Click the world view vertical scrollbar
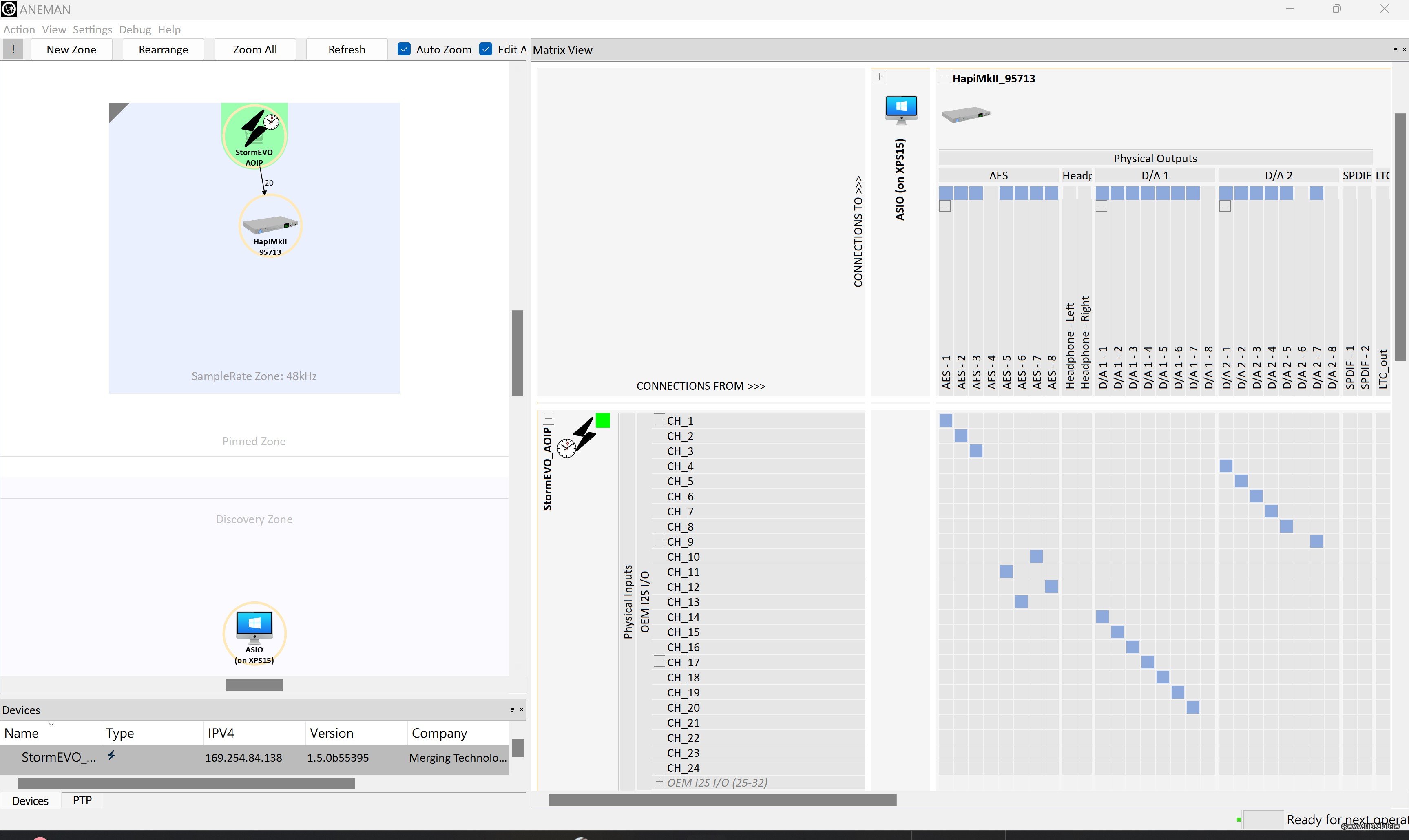The image size is (1409, 840). 517,353
